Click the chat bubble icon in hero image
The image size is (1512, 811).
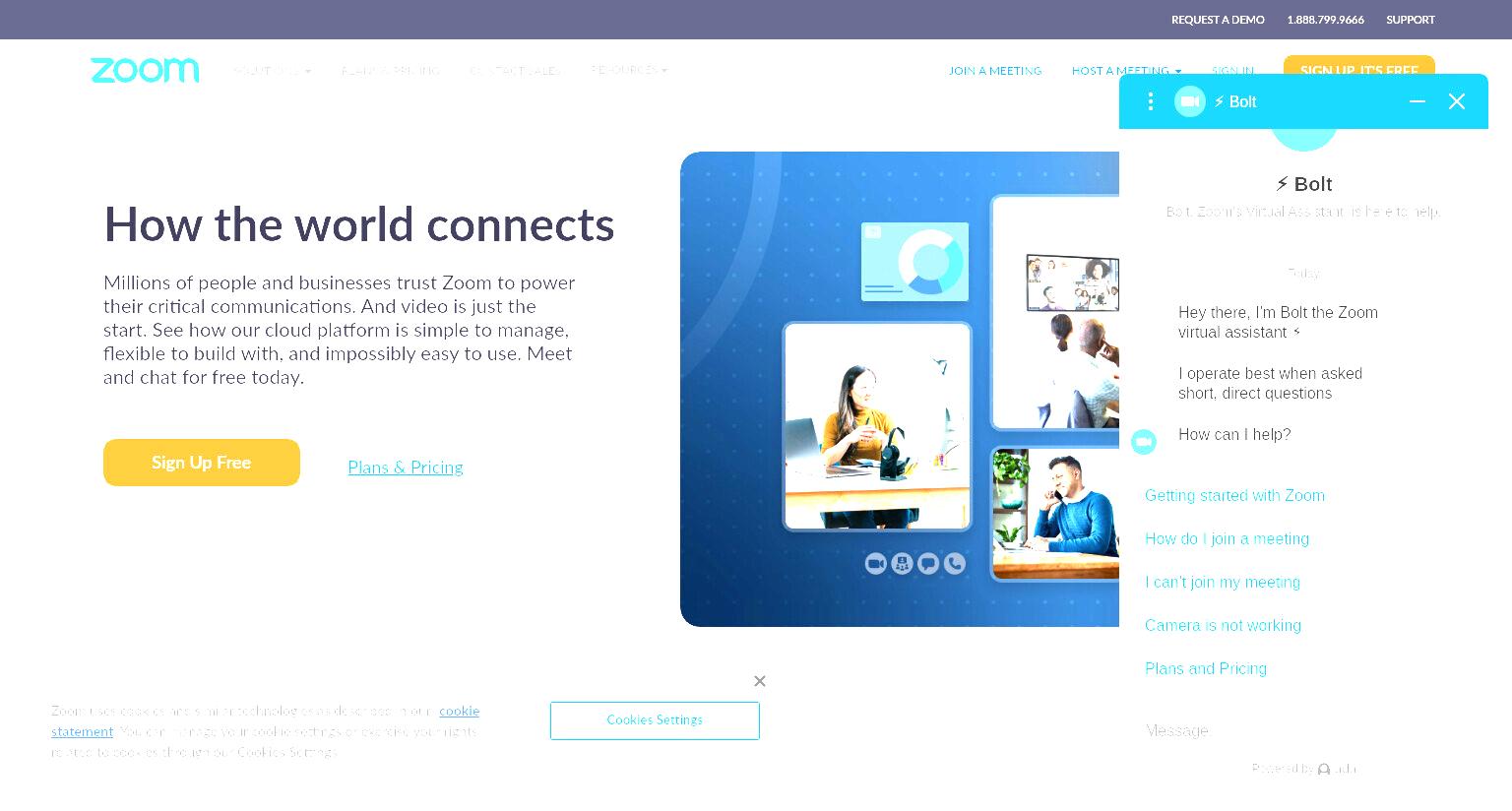click(928, 563)
